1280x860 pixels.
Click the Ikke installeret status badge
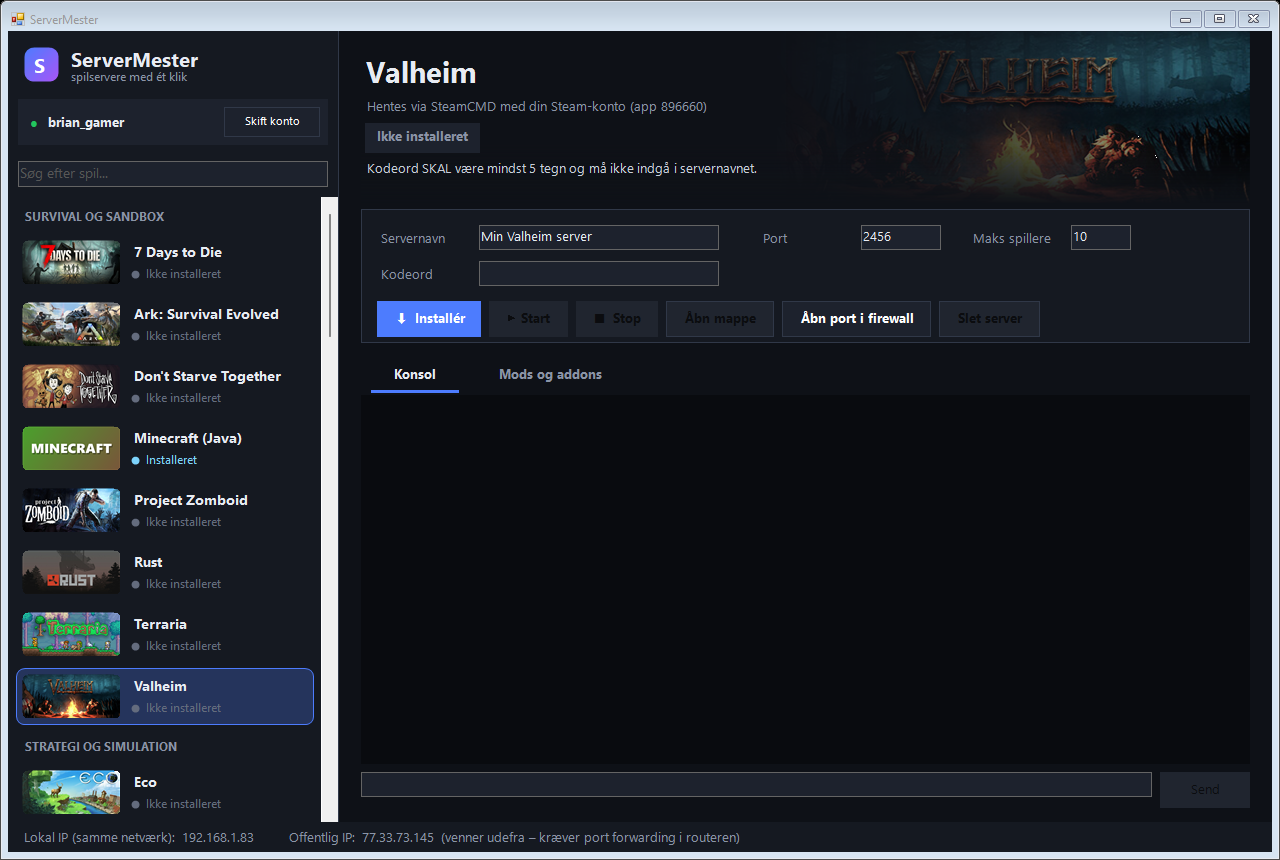pyautogui.click(x=422, y=137)
